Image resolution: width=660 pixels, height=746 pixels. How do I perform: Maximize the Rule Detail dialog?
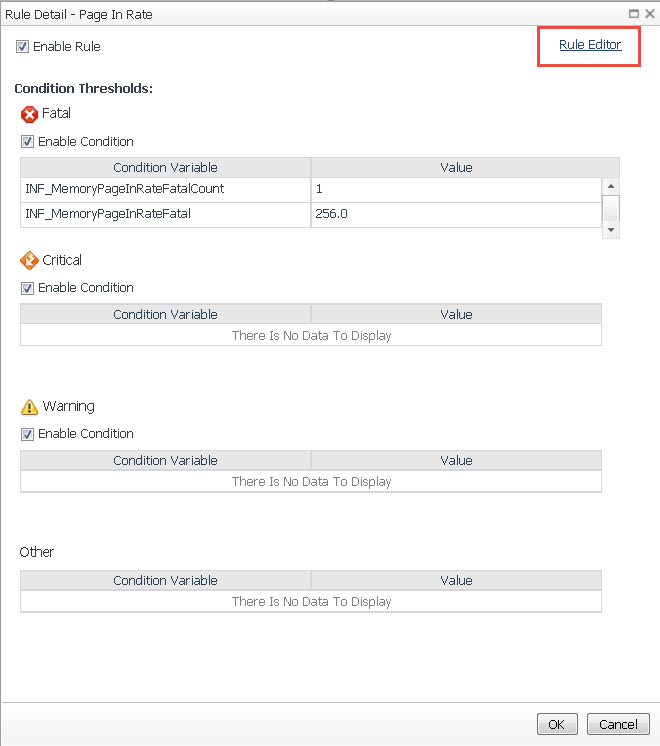634,14
